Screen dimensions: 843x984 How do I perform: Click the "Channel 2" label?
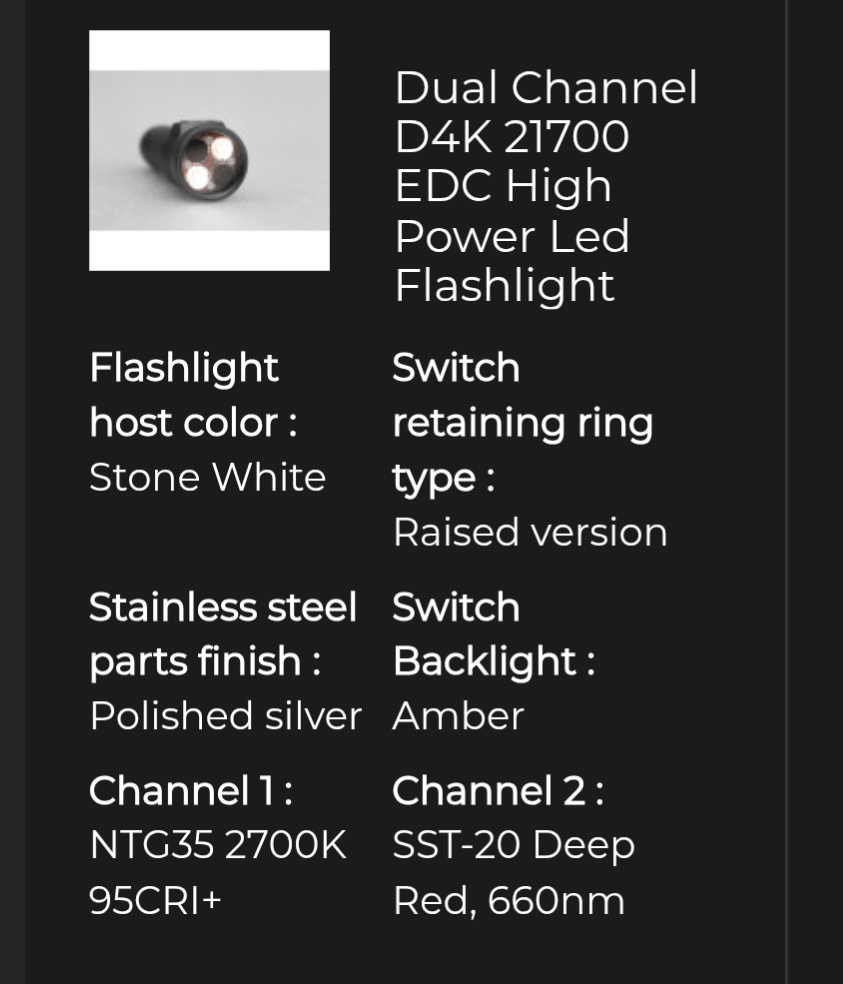[497, 791]
